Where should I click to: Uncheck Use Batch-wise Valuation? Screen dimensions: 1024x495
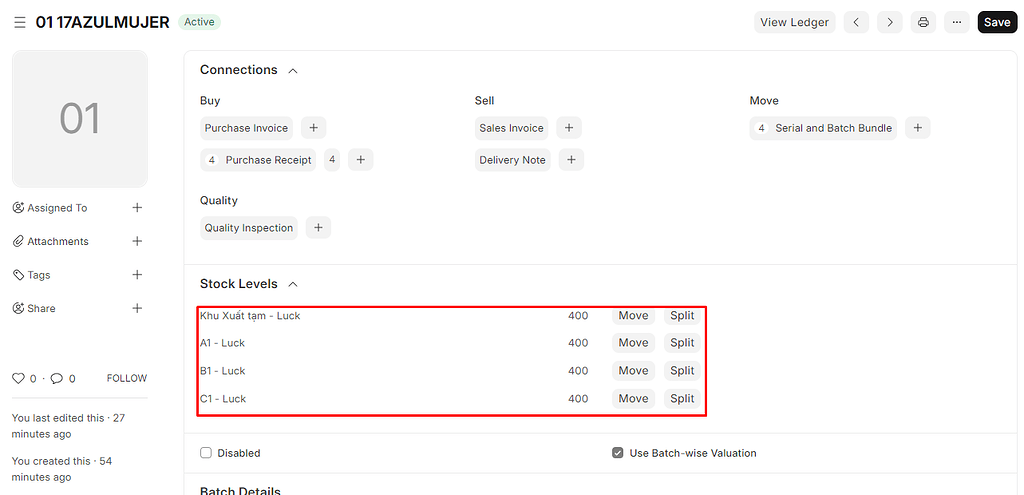tap(618, 453)
